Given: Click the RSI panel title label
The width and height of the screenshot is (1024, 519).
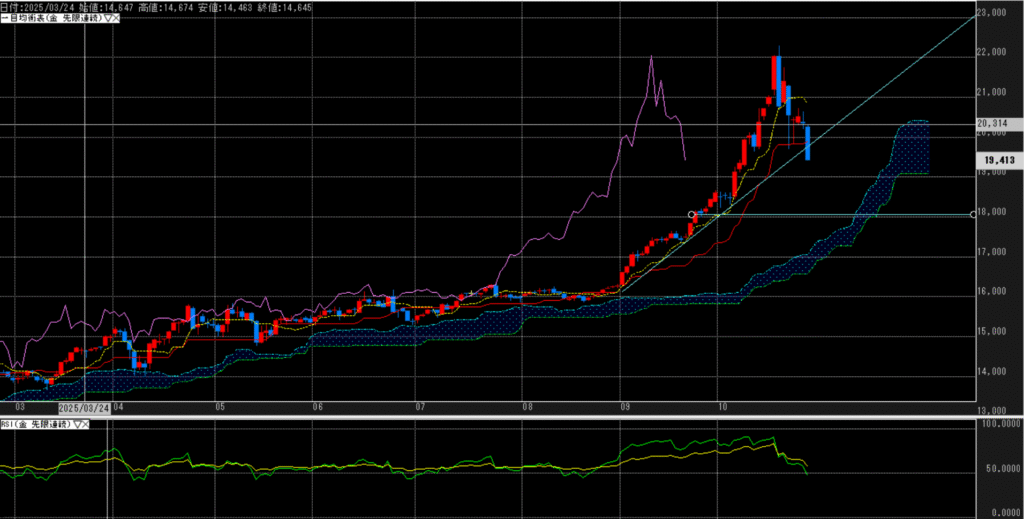Looking at the screenshot, I should [34, 425].
